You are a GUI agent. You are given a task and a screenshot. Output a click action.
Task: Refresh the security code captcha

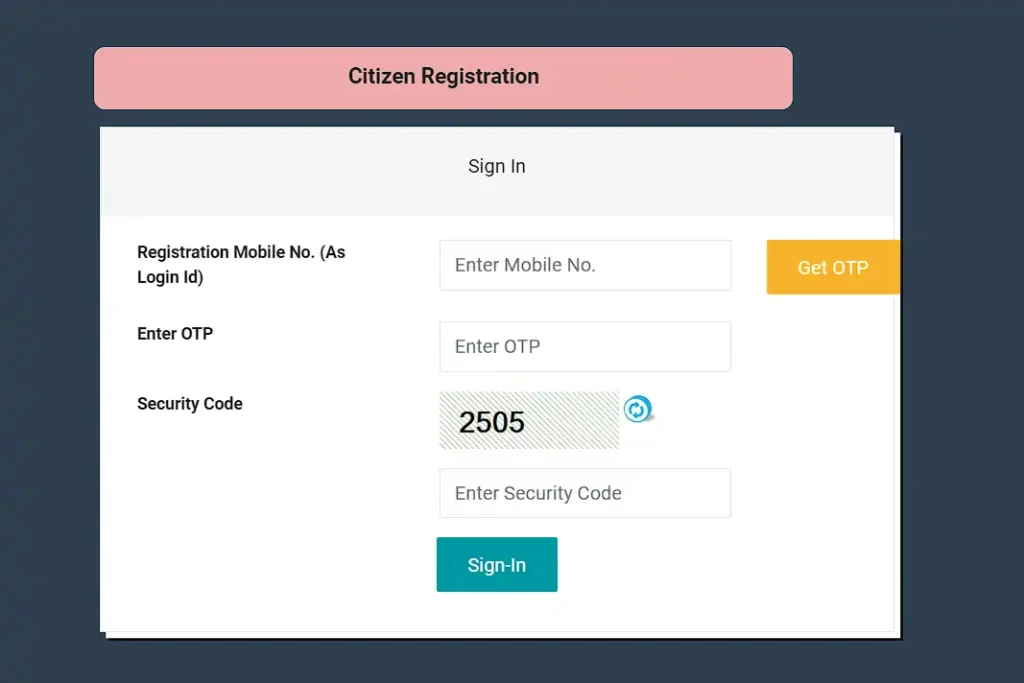(x=637, y=409)
